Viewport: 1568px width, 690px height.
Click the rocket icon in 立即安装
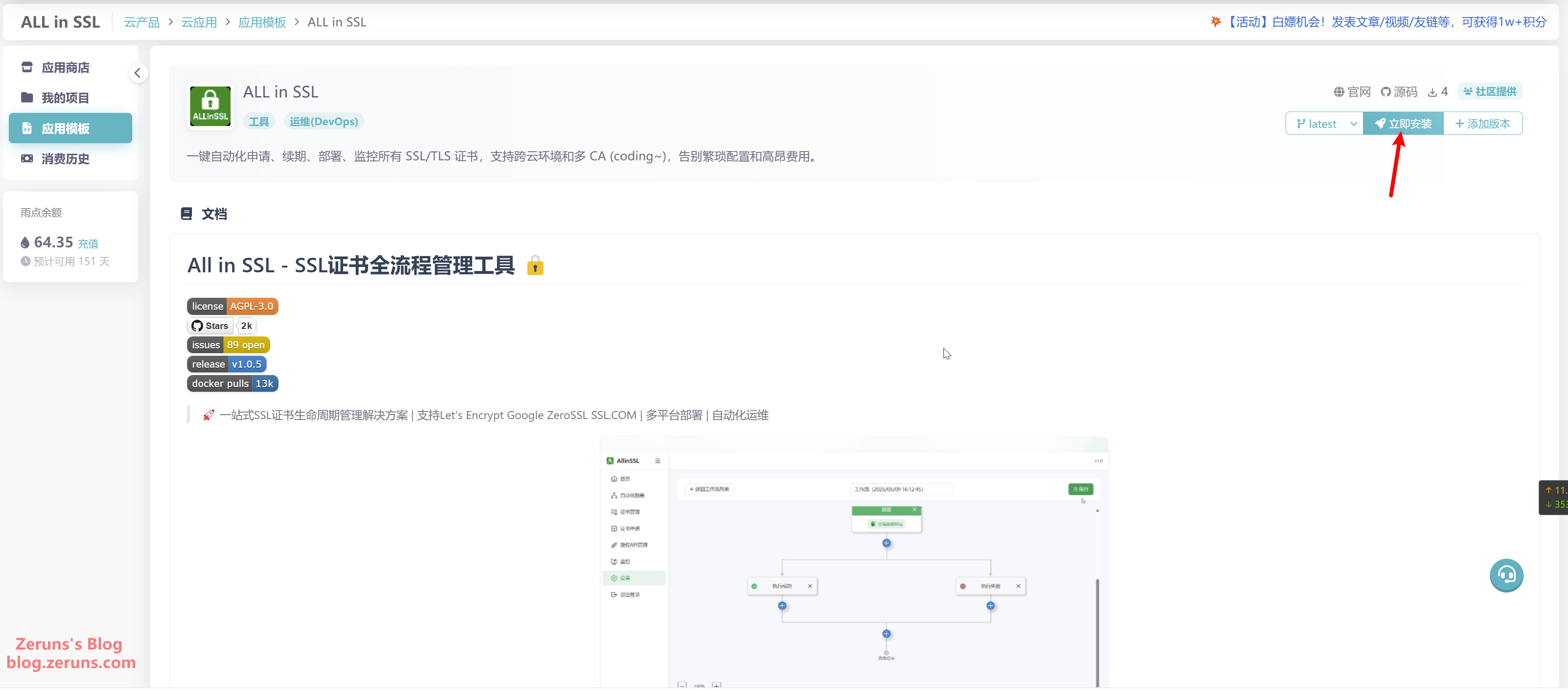1380,123
